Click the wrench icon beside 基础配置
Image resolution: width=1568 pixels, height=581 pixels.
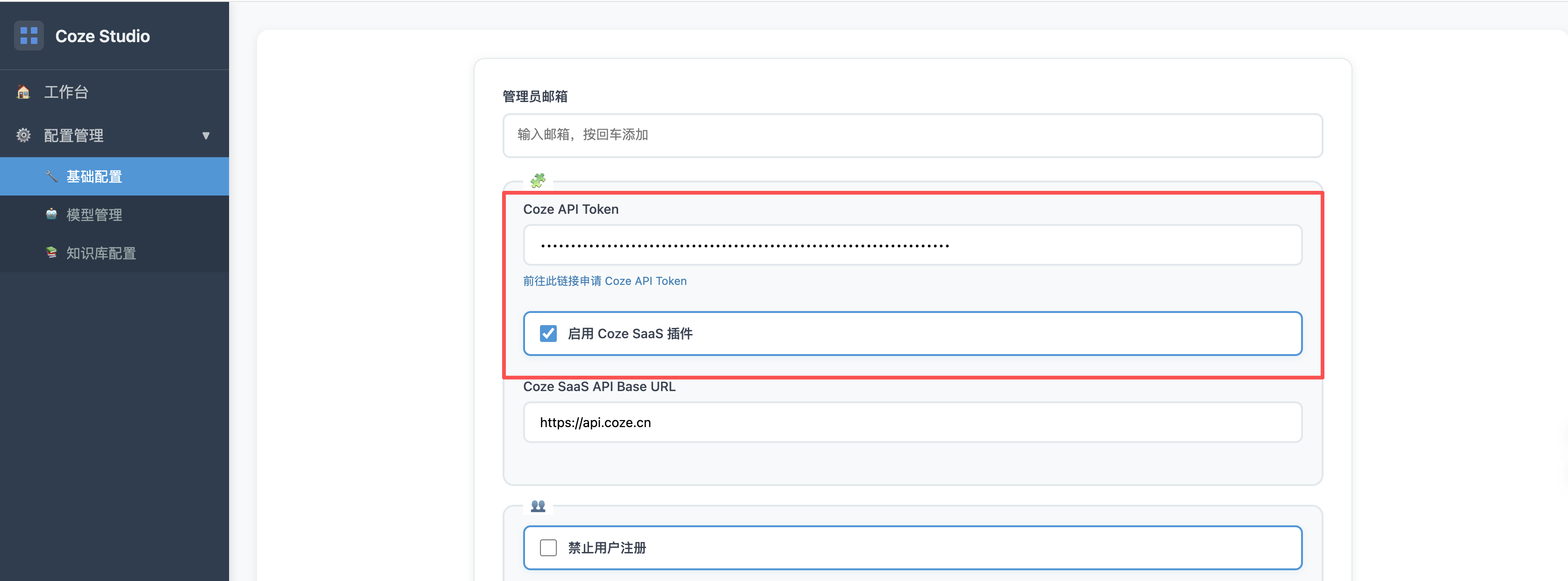(x=52, y=176)
